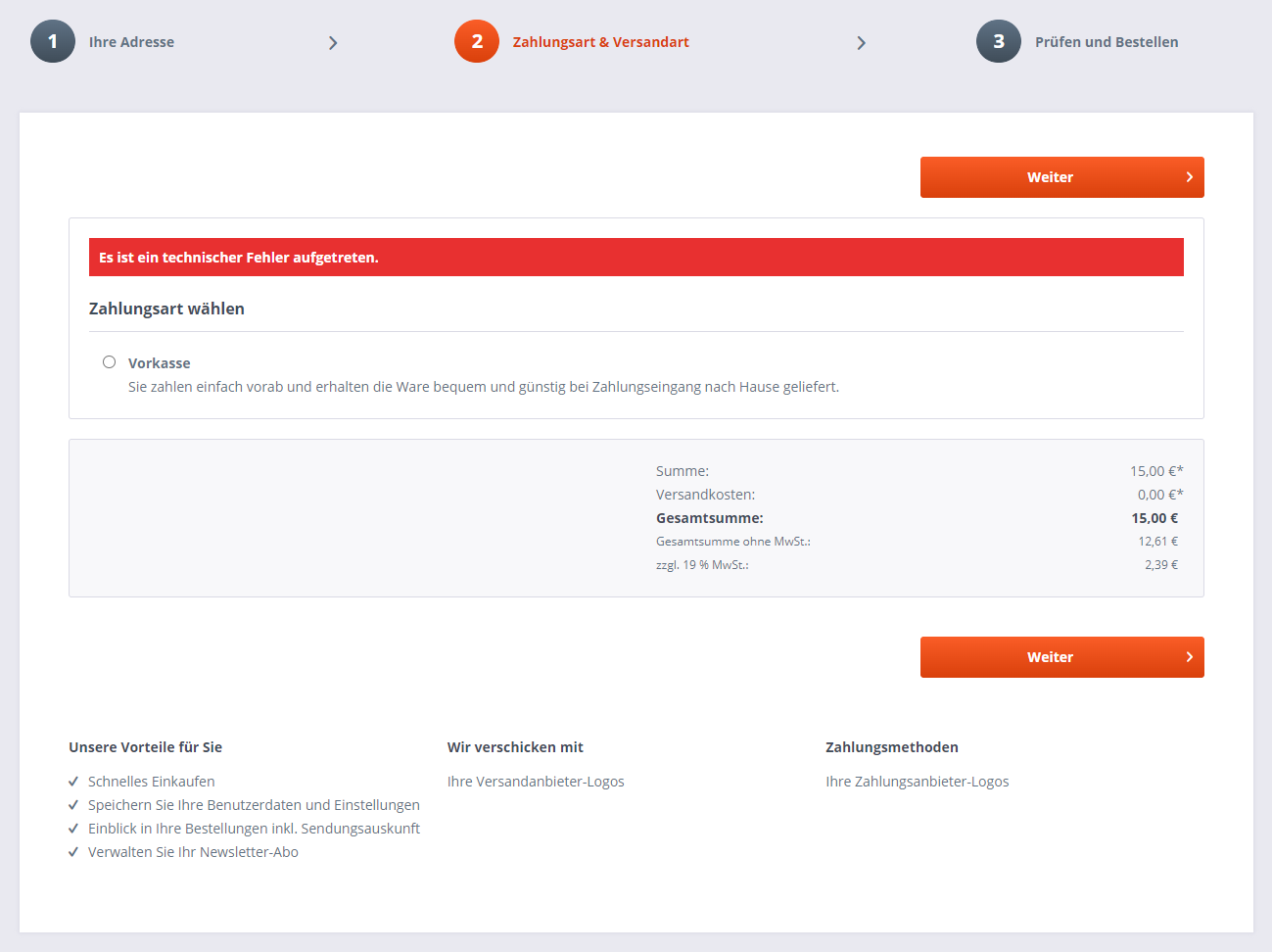This screenshot has height=952, width=1272.
Task: Click the Vorkasse description sentence
Action: pos(484,387)
